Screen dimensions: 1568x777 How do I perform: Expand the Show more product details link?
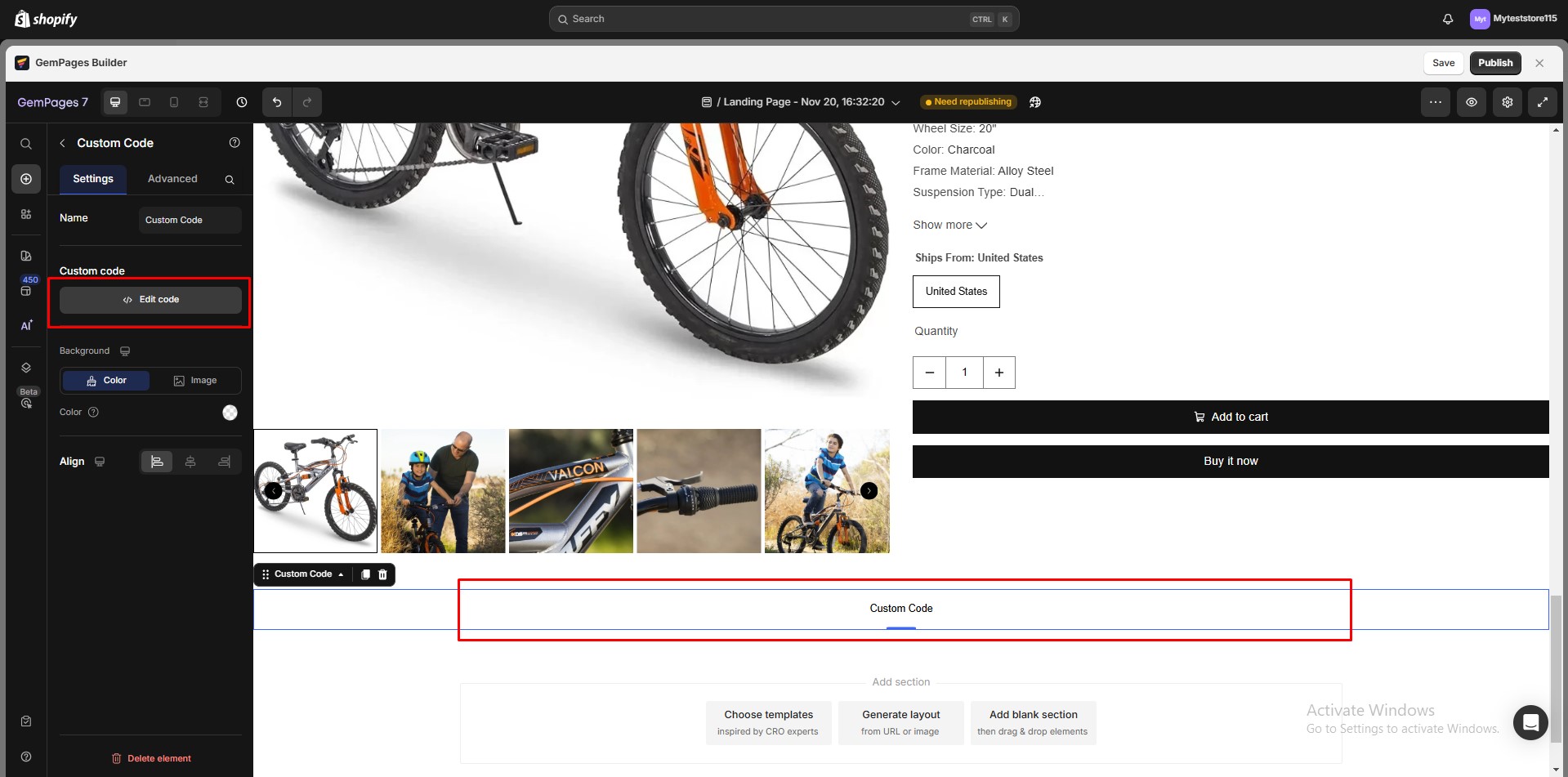[949, 225]
